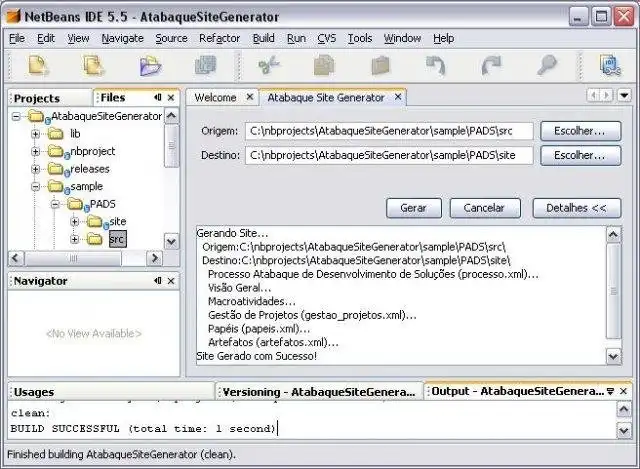640x469 pixels.
Task: Click the Cancelar button
Action: (x=484, y=208)
